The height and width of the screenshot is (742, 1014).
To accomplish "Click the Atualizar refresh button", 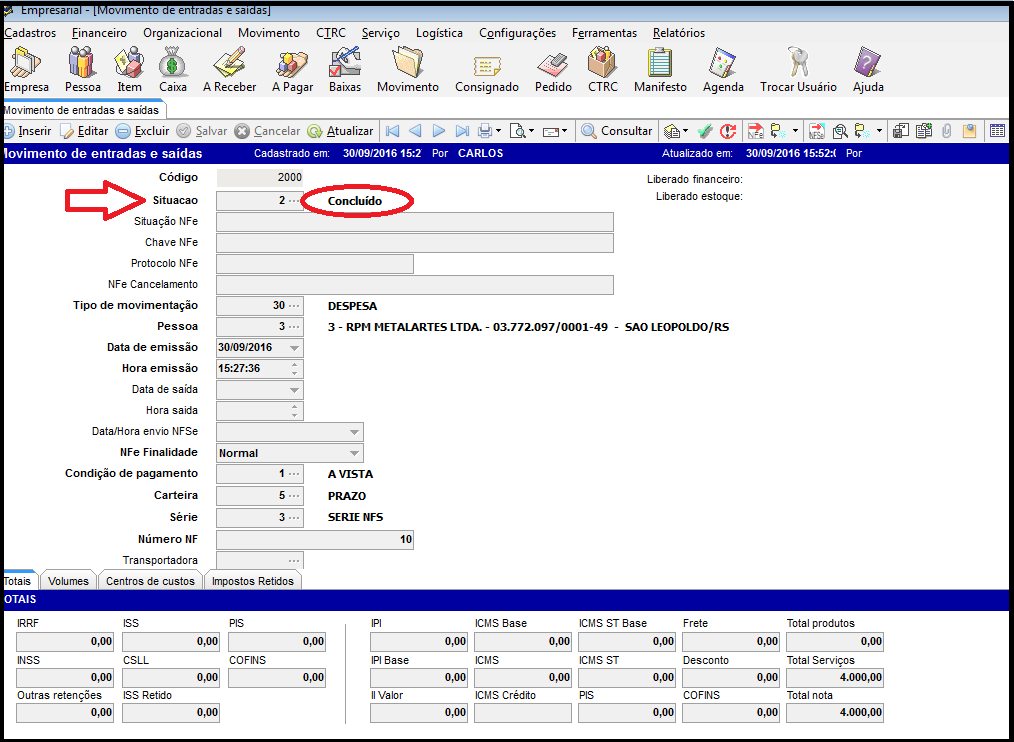I will pyautogui.click(x=341, y=131).
